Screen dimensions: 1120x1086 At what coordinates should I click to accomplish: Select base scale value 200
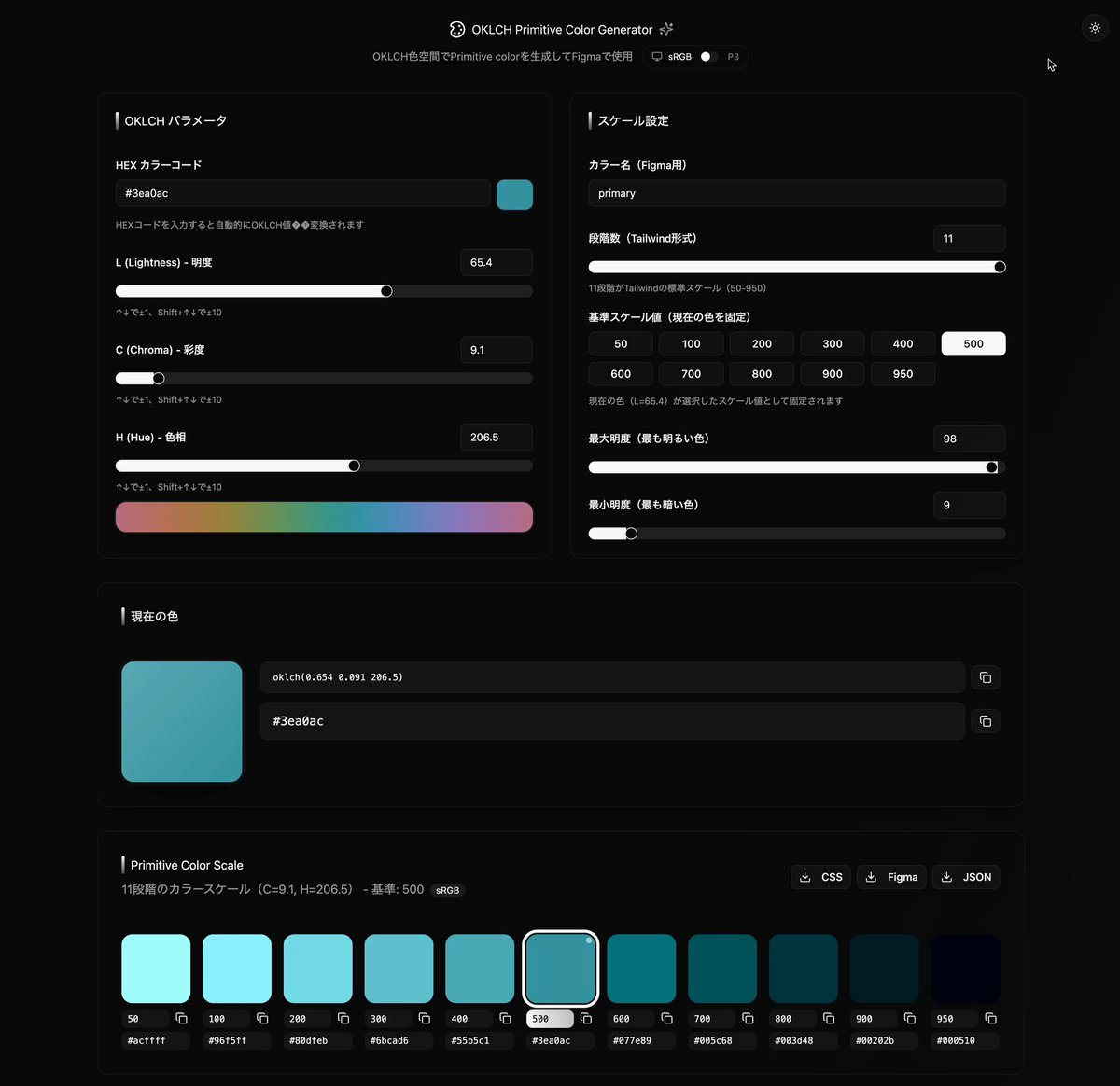[x=762, y=344]
